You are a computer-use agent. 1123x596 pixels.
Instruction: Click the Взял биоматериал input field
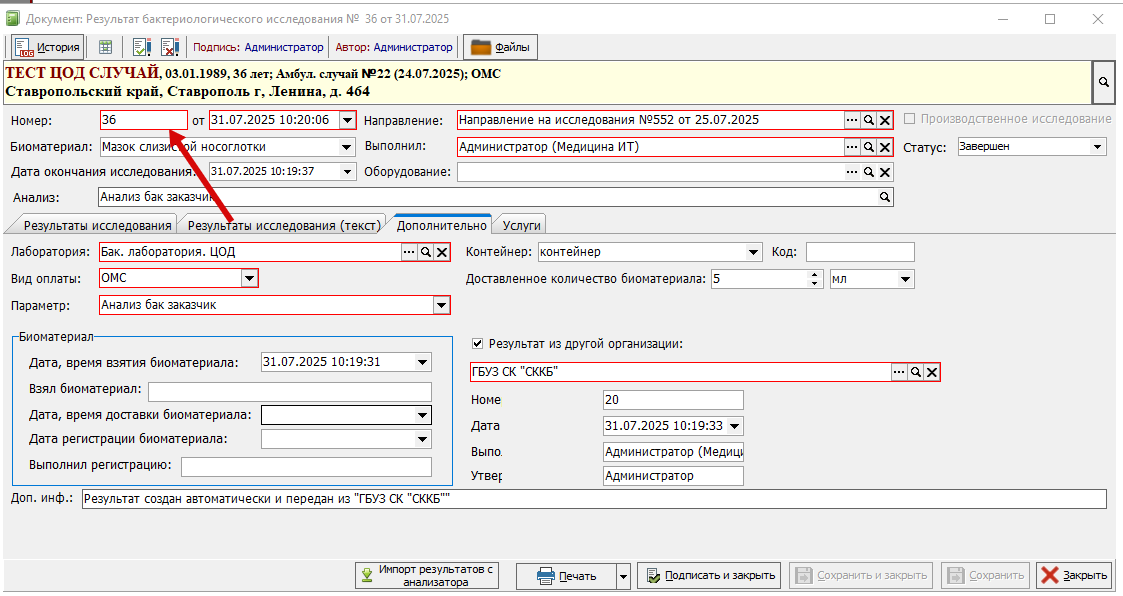[x=290, y=391]
